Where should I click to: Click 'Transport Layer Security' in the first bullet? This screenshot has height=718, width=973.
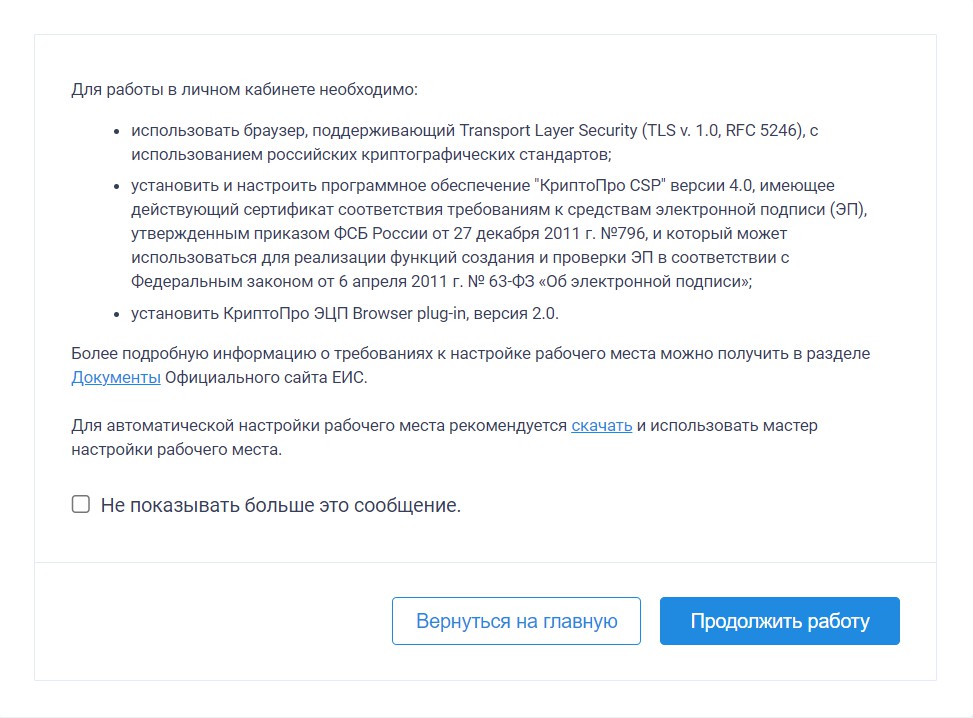tap(548, 130)
